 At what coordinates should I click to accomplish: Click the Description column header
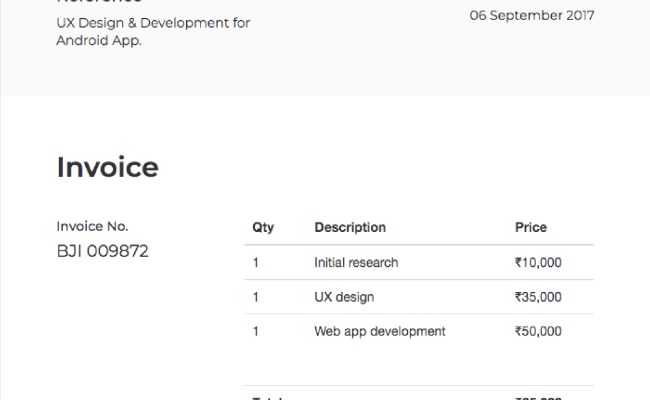click(350, 228)
